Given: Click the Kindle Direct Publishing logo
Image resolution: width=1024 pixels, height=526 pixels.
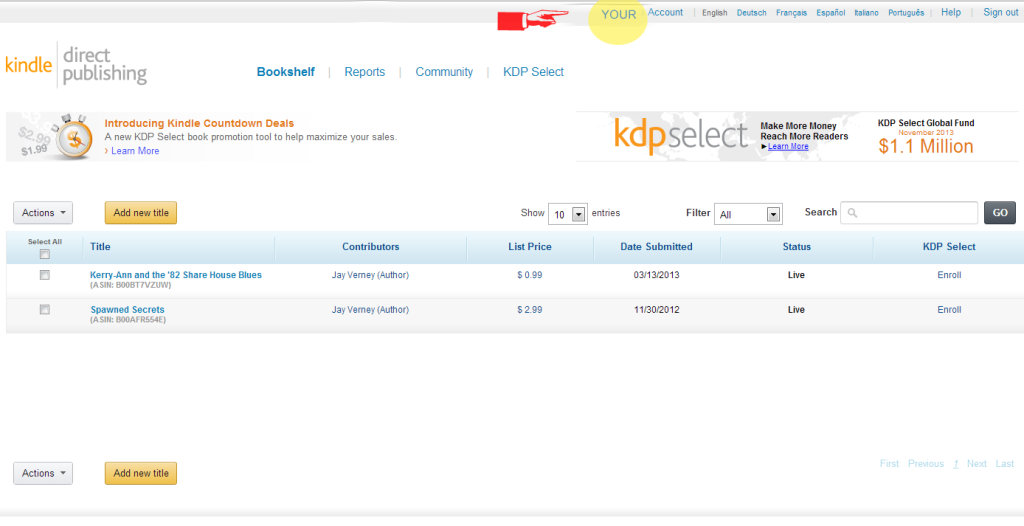Looking at the screenshot, I should pyautogui.click(x=76, y=64).
